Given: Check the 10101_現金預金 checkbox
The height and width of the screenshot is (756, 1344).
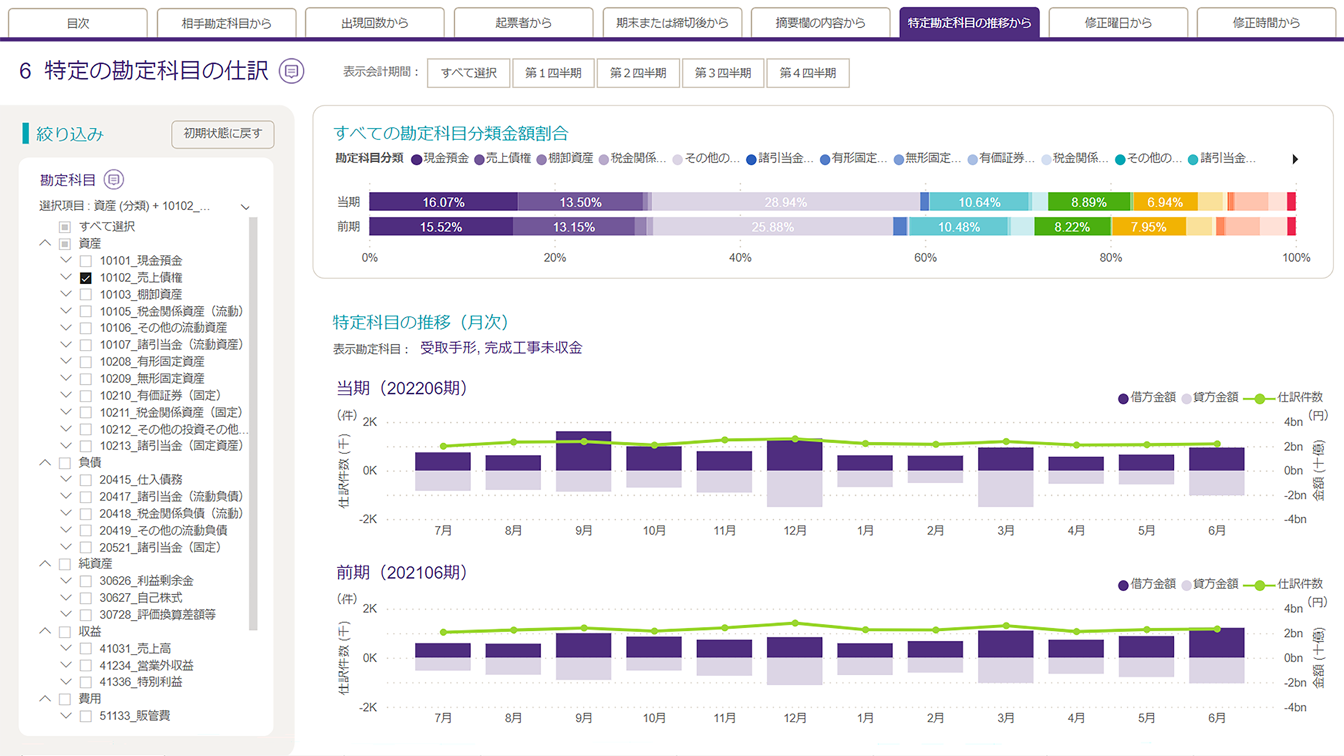Looking at the screenshot, I should pyautogui.click(x=86, y=261).
